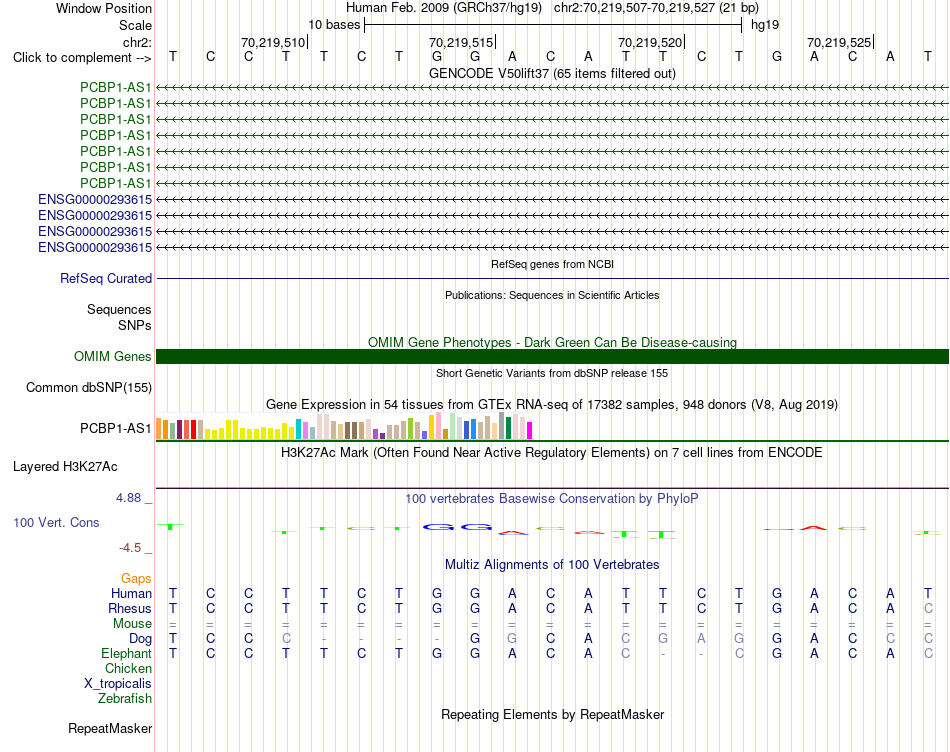Open the Multiz Alignments of 100 Vertebrates title
Screen dimensions: 950x752
pyautogui.click(x=552, y=565)
